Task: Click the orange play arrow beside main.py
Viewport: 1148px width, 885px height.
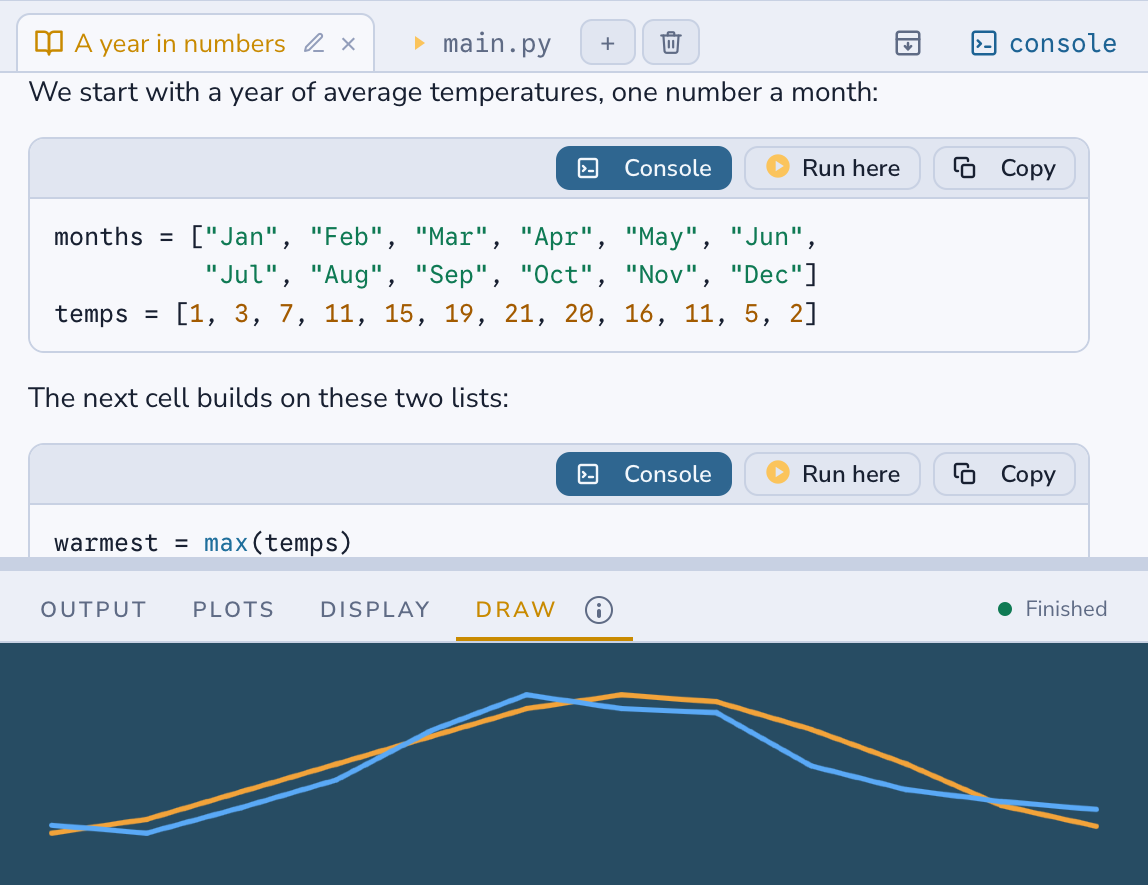Action: coord(420,43)
